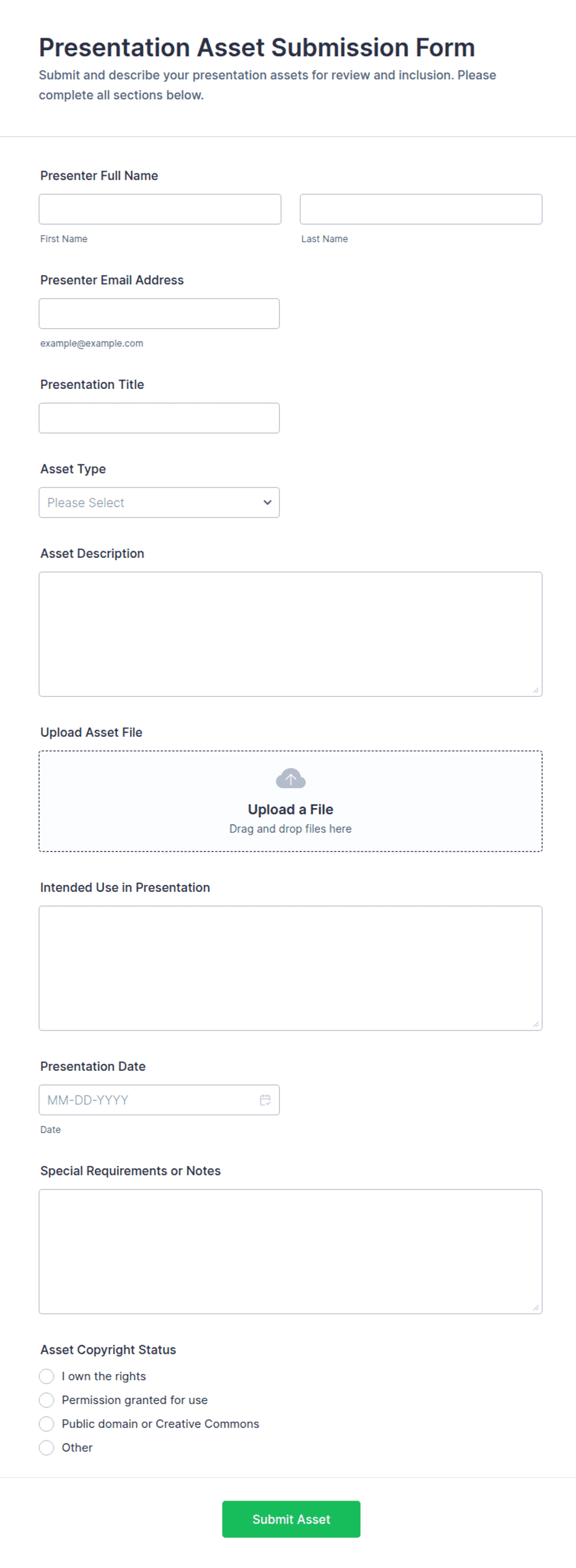Select the "I own the rights" option
Viewport: 576px width, 1568px height.
pos(46,1376)
